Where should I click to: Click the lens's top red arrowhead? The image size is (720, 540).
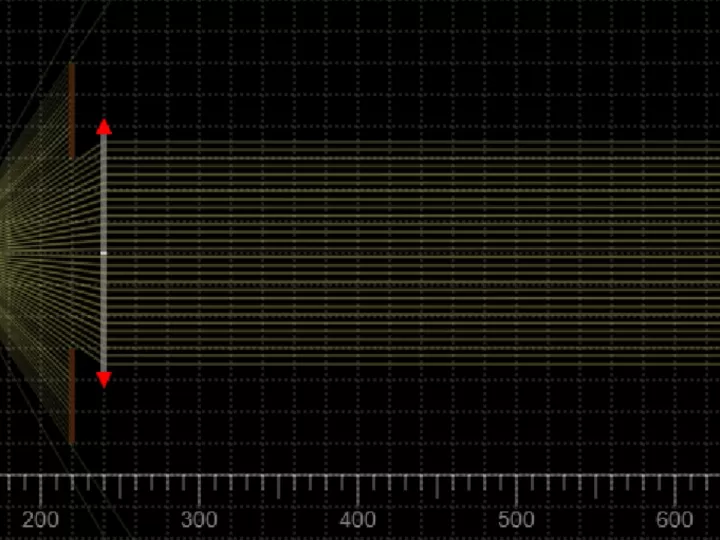[x=104, y=127]
